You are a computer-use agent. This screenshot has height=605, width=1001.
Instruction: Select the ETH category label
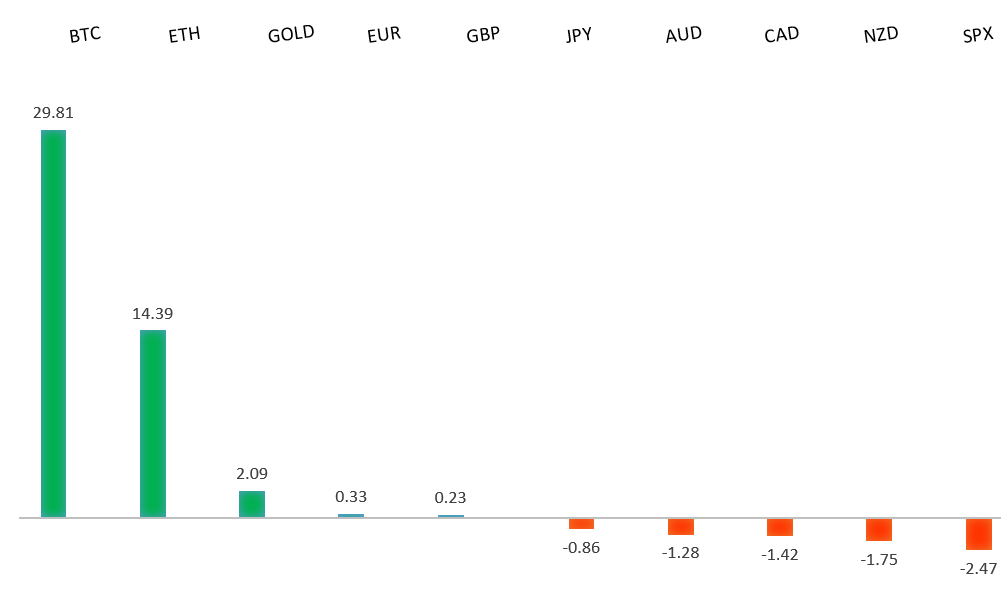(184, 35)
